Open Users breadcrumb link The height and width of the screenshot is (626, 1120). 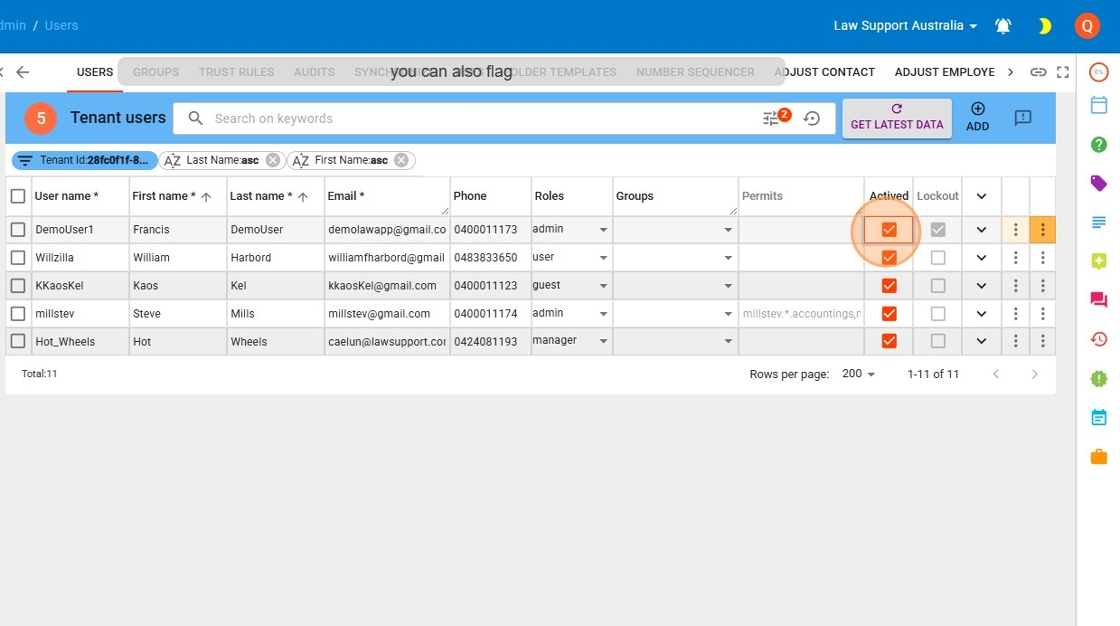coord(61,26)
